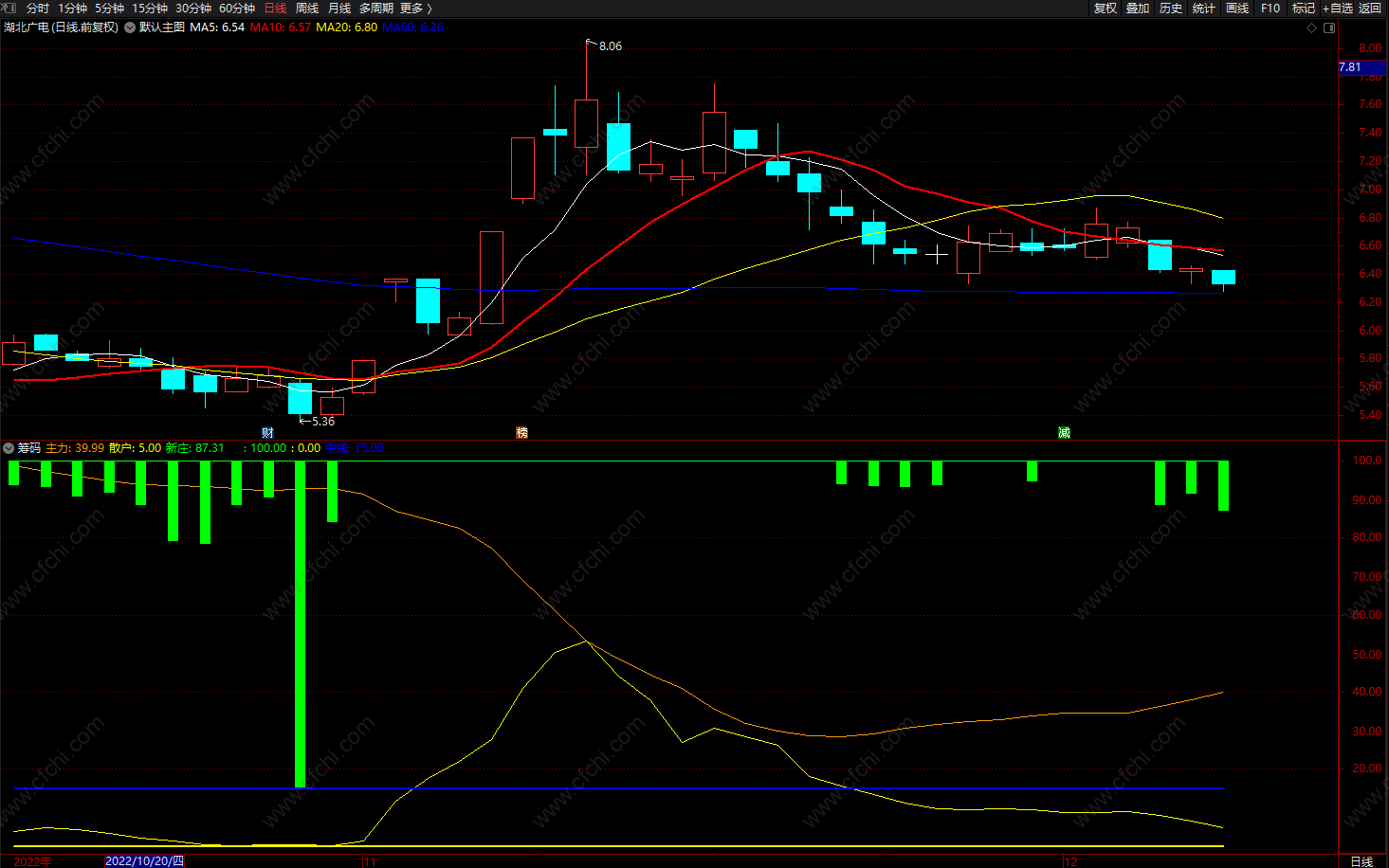
Task: Click the 7.81 price tag on axis
Action: click(1362, 67)
